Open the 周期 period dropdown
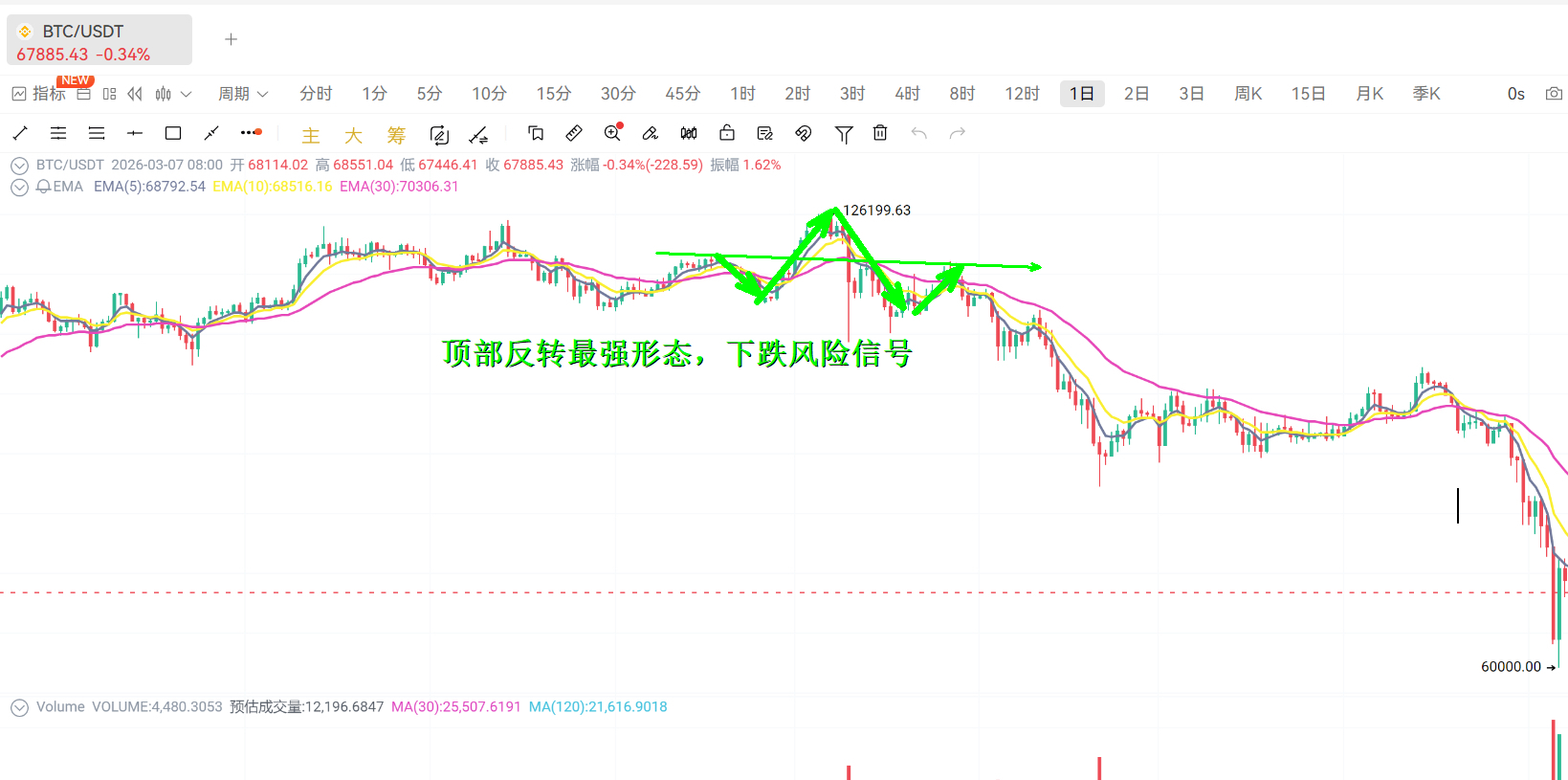The width and height of the screenshot is (1568, 780). [x=243, y=94]
